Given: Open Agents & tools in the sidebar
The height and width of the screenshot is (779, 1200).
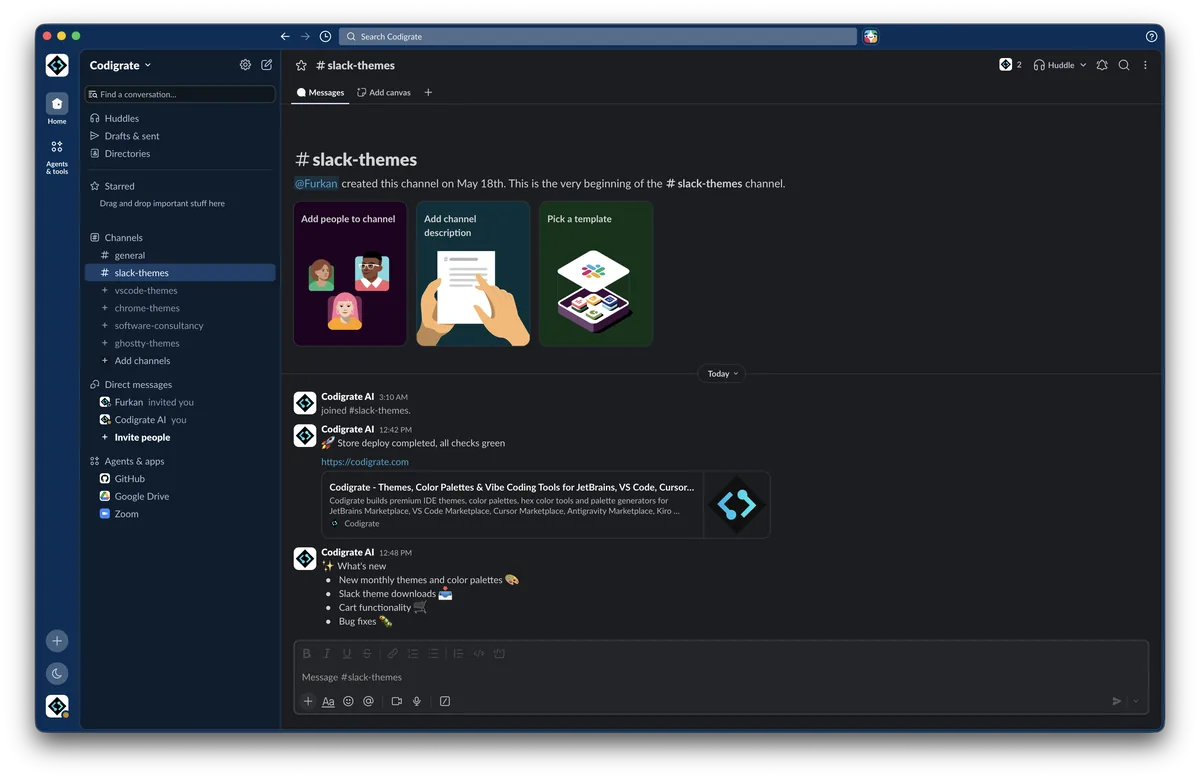Looking at the screenshot, I should (57, 157).
